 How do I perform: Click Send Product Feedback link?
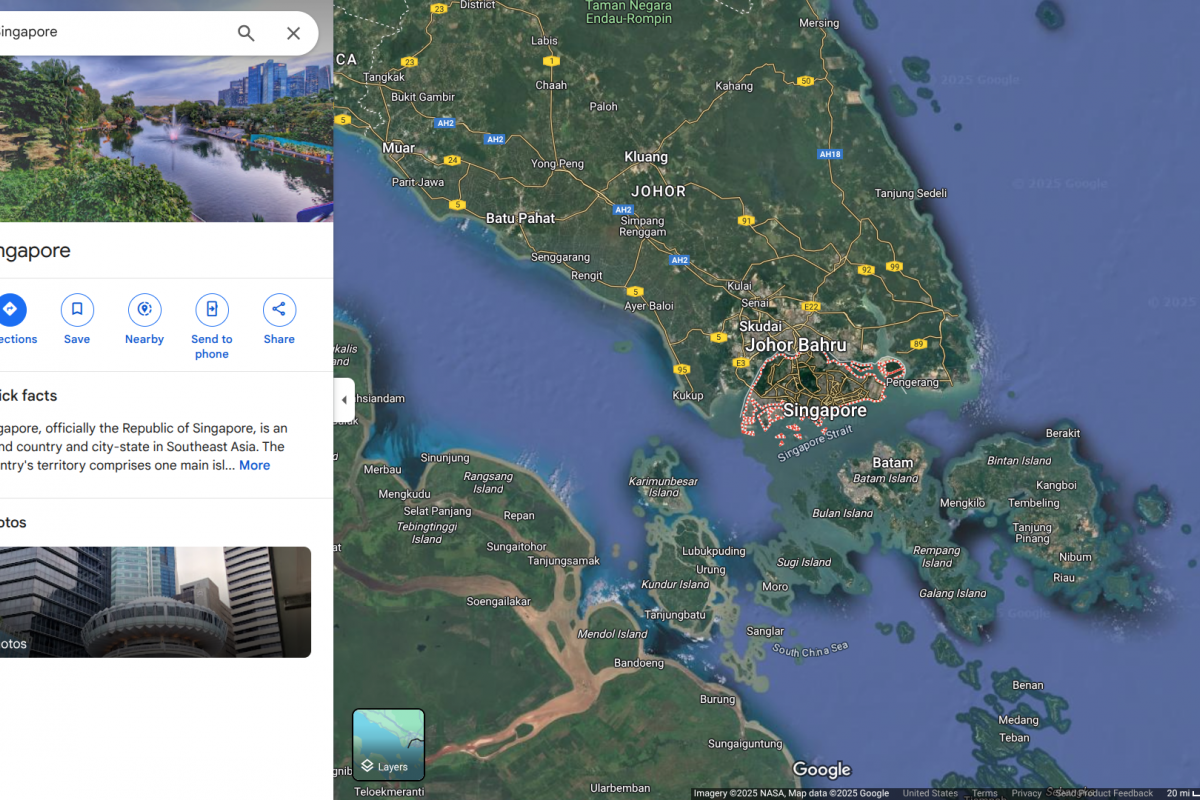[1104, 793]
